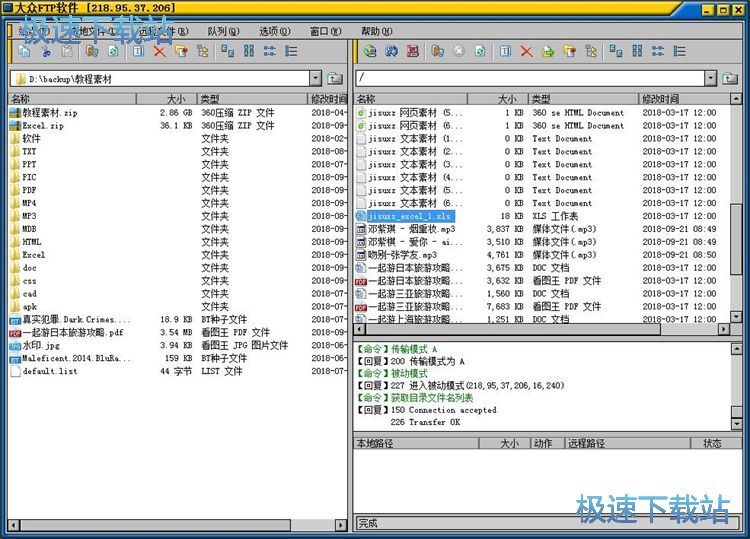Click the local pane Cut scissors icon
This screenshot has width=750, height=539.
coord(46,51)
